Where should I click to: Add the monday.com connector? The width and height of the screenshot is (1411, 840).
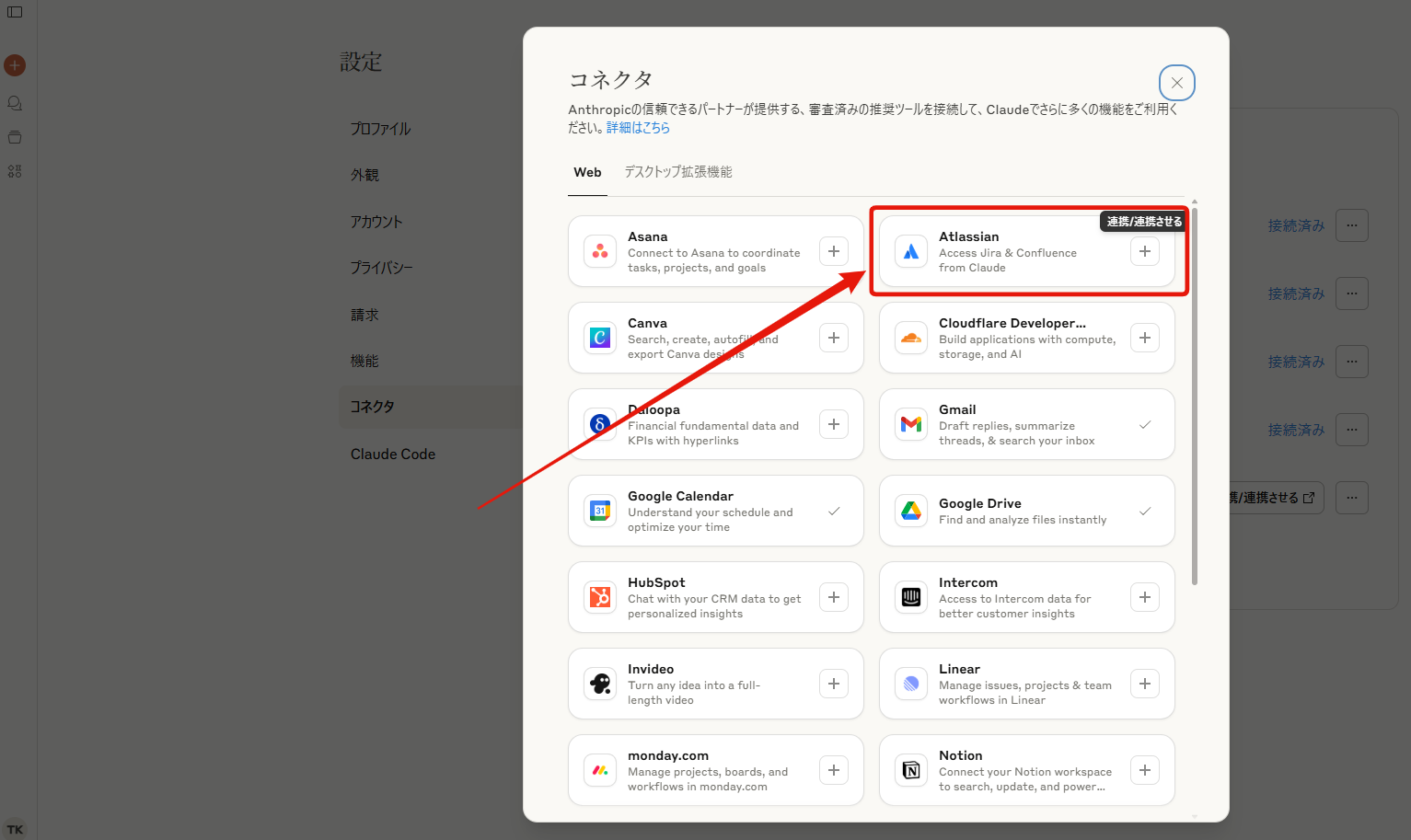(834, 770)
